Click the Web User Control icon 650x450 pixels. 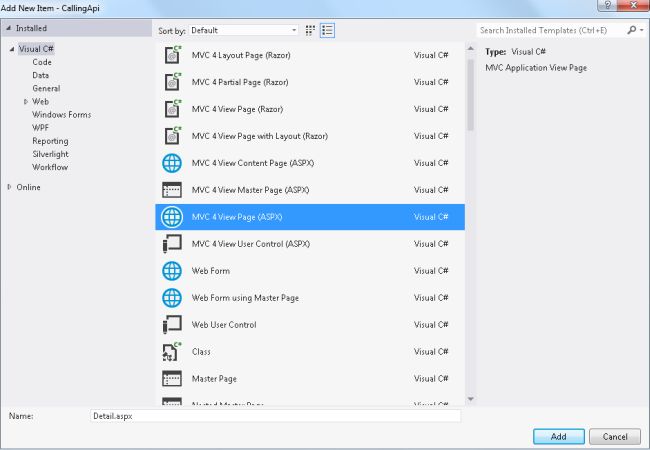tap(172, 324)
